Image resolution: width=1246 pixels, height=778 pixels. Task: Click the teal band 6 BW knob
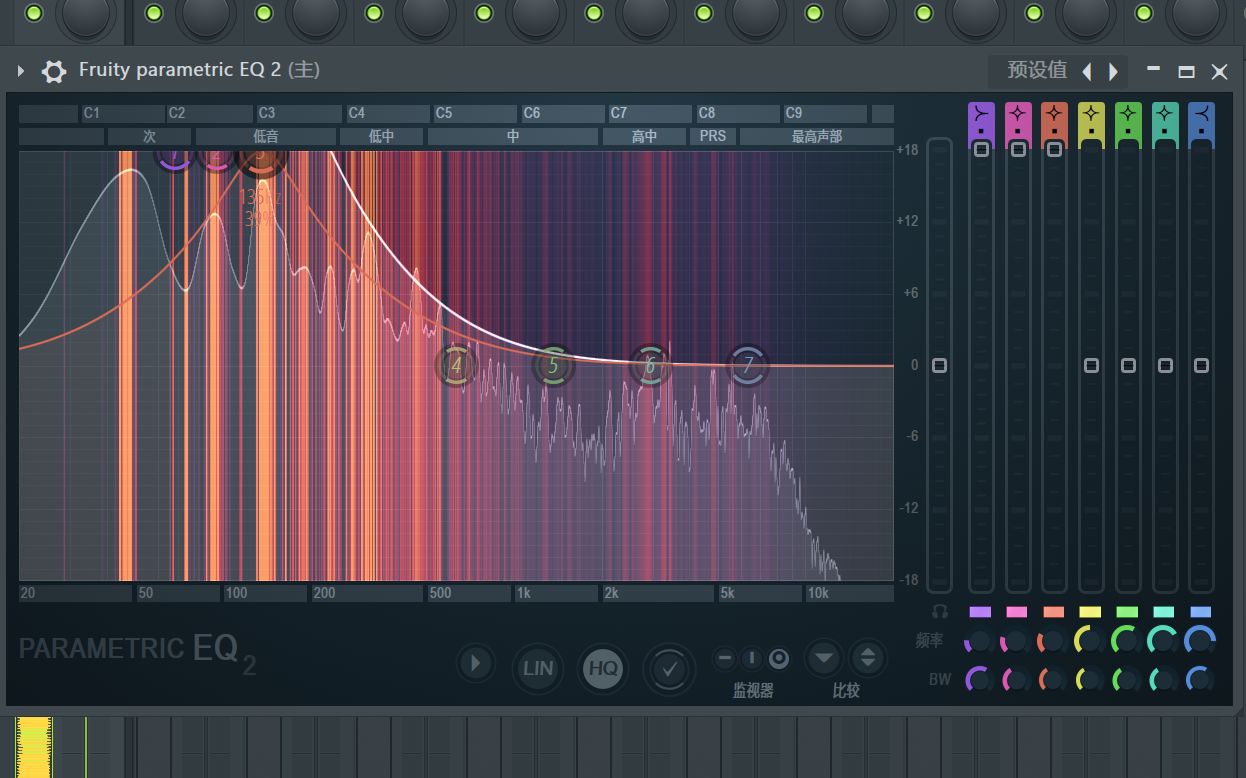(x=1164, y=680)
